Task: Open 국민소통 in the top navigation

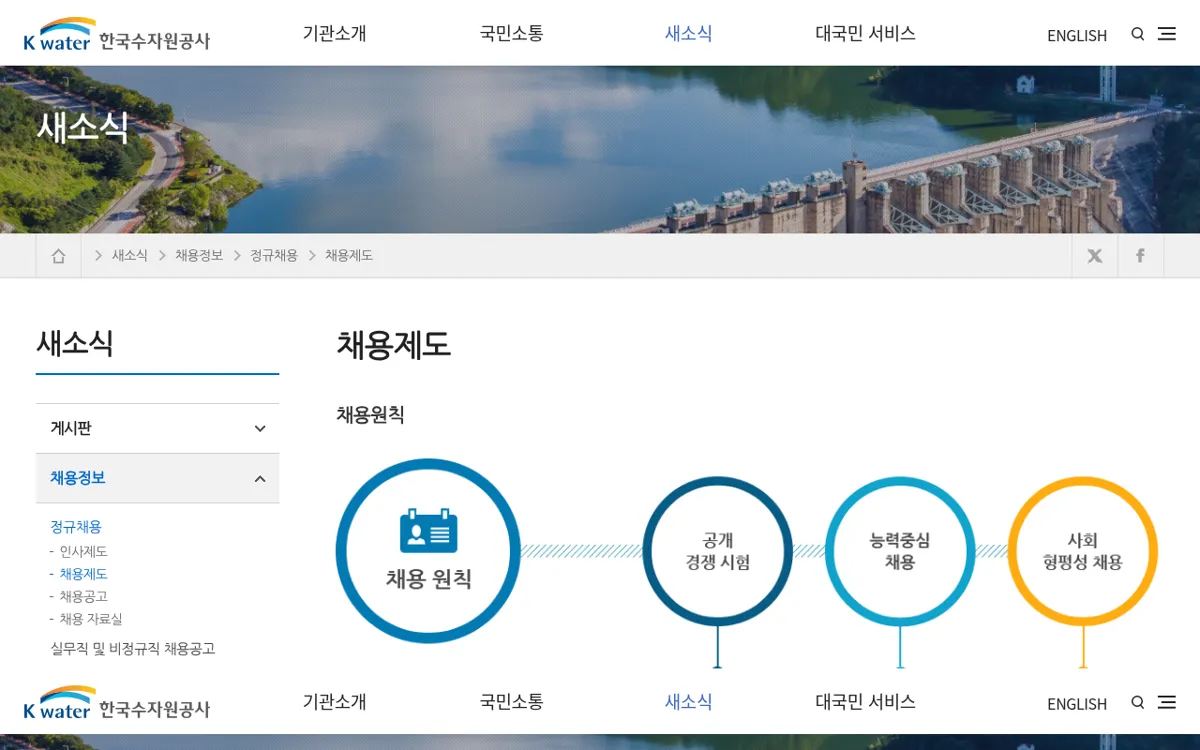Action: [x=512, y=33]
